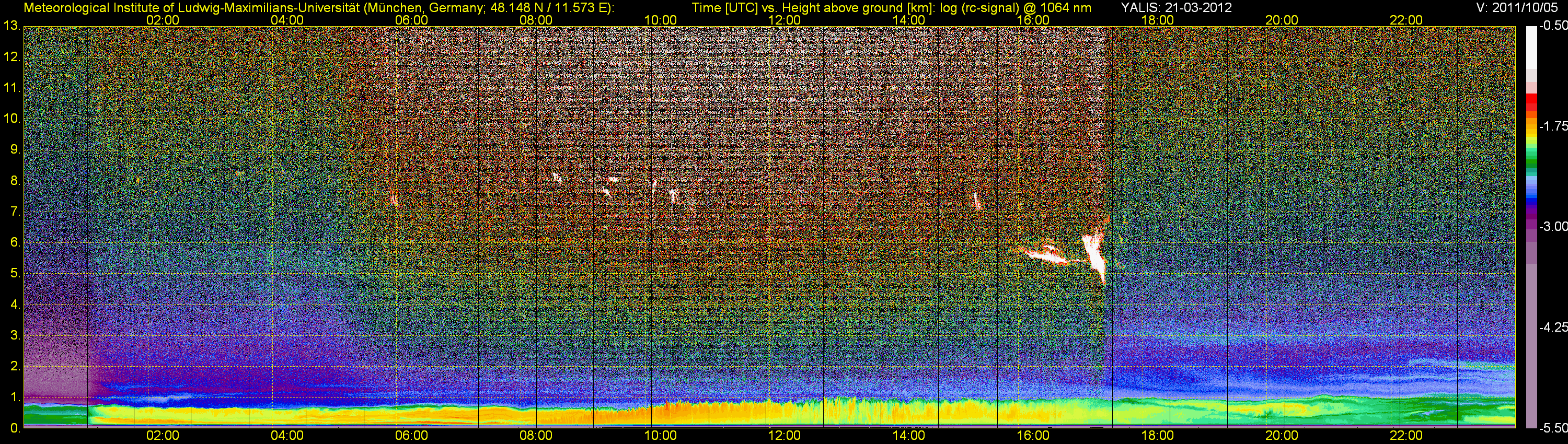Click height axis label "10."
The image size is (1568, 444).
11,119
